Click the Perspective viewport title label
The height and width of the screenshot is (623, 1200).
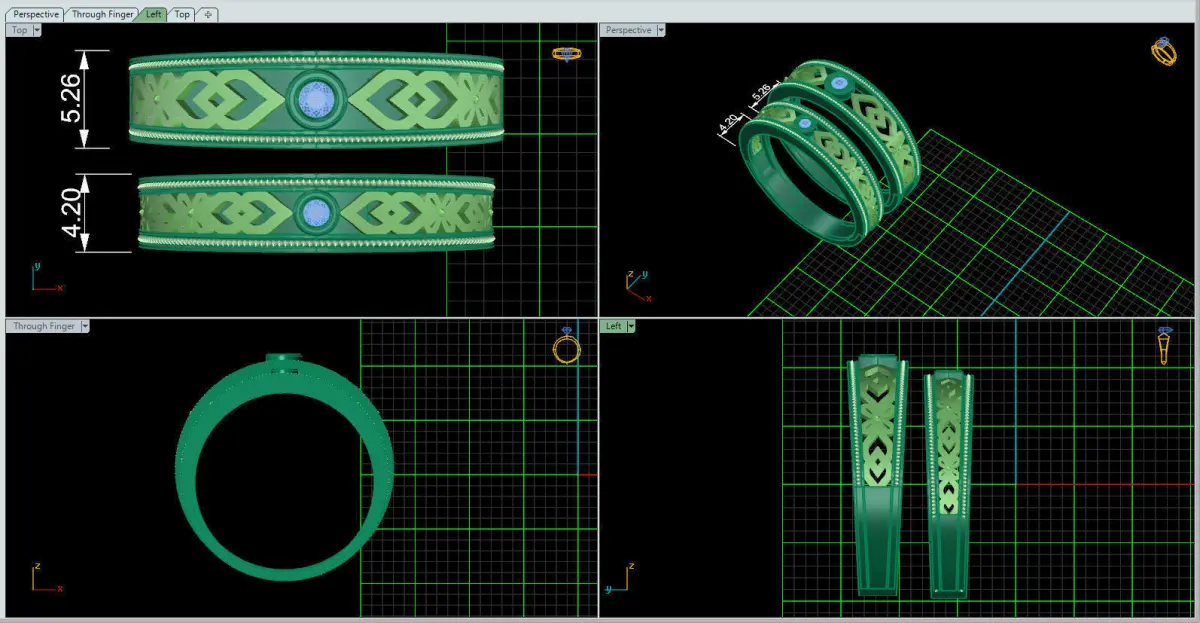628,30
